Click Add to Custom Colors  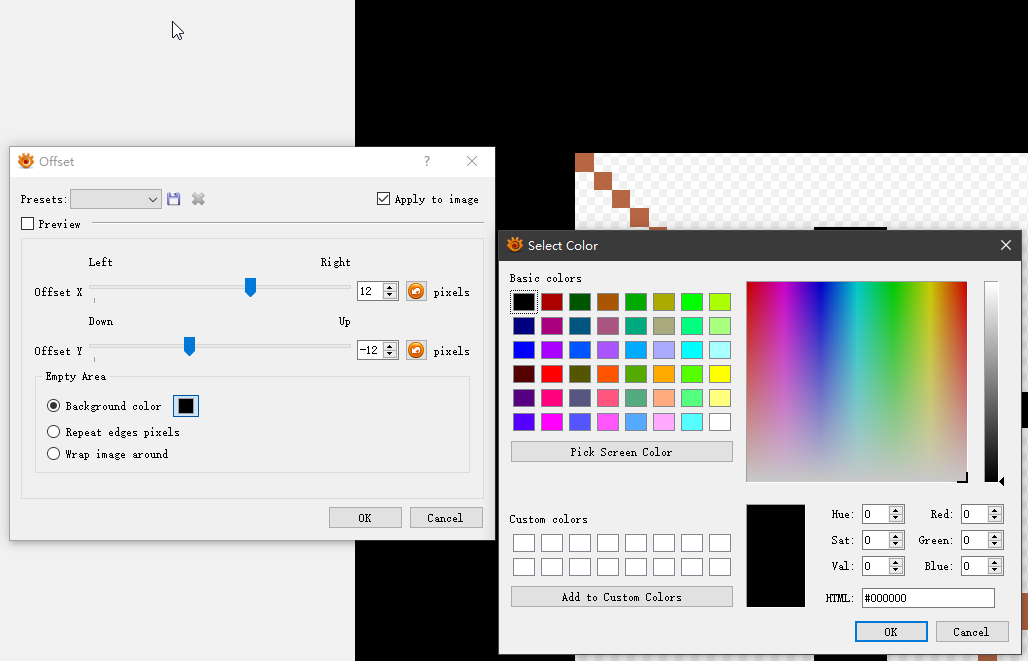(x=621, y=597)
